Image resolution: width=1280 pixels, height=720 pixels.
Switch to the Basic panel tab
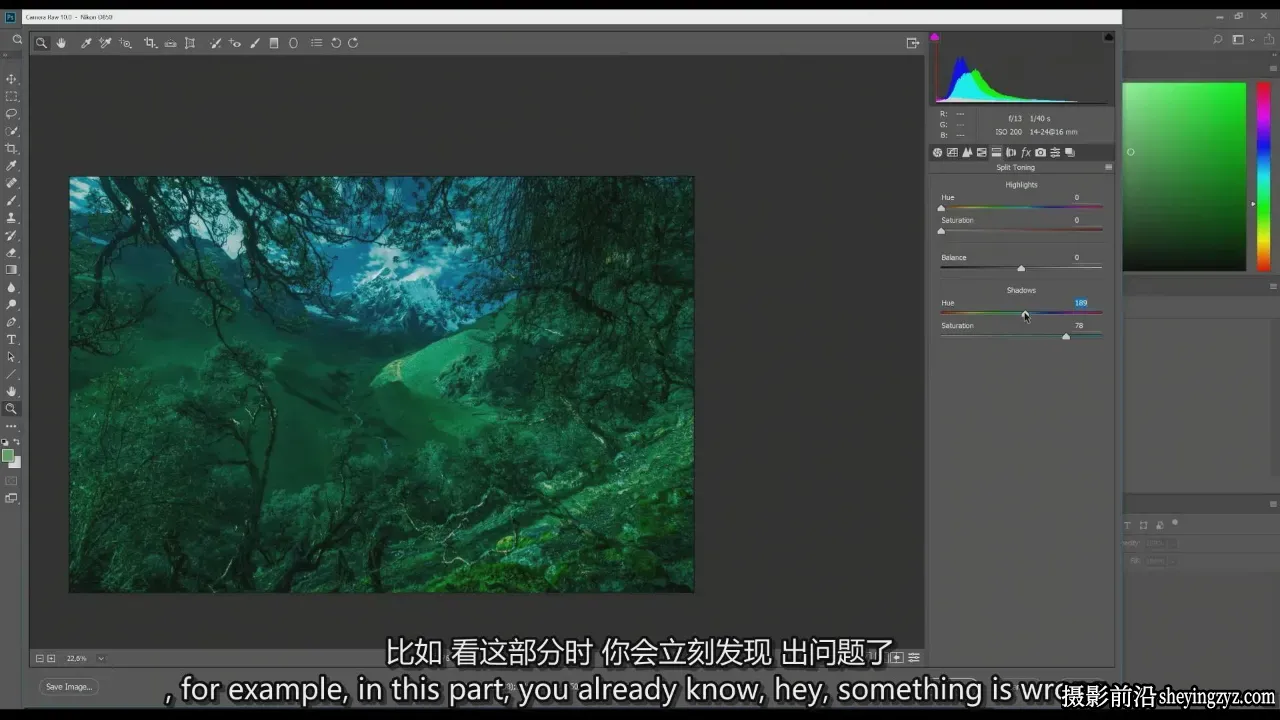point(937,153)
